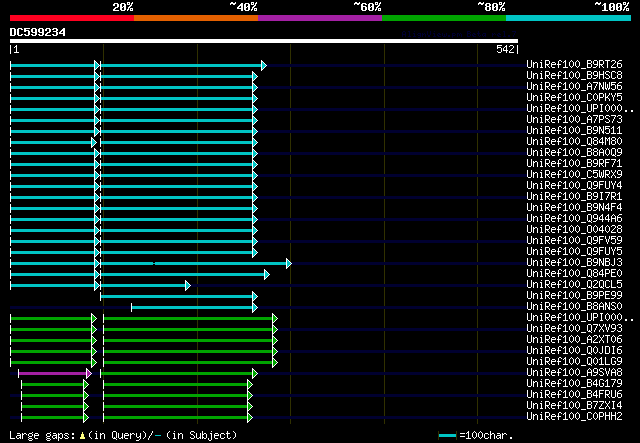Click the Large gaps legend text

coord(42,435)
